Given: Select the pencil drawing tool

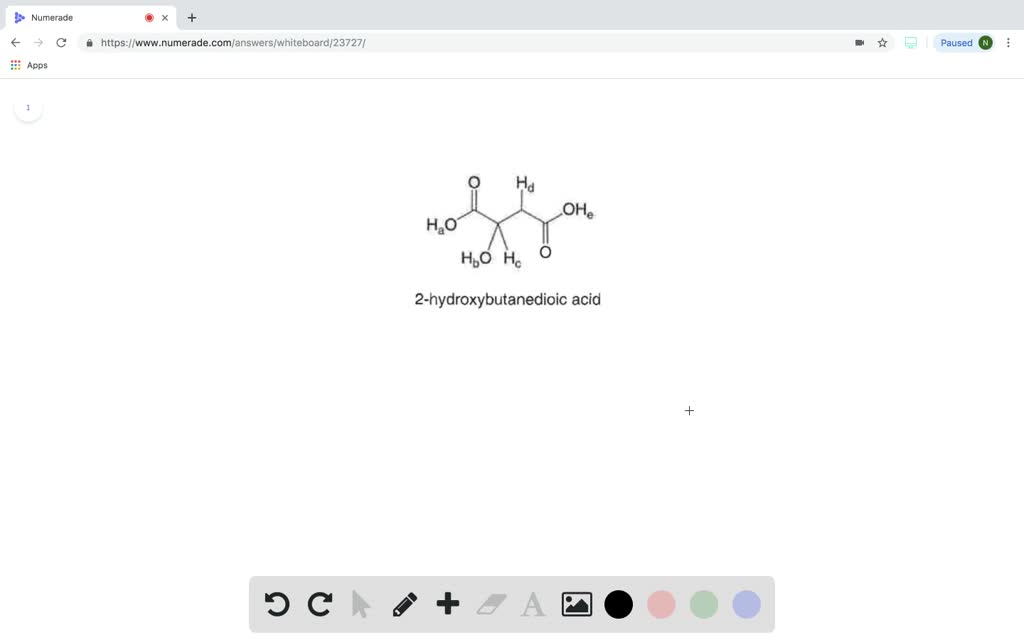Looking at the screenshot, I should point(404,604).
